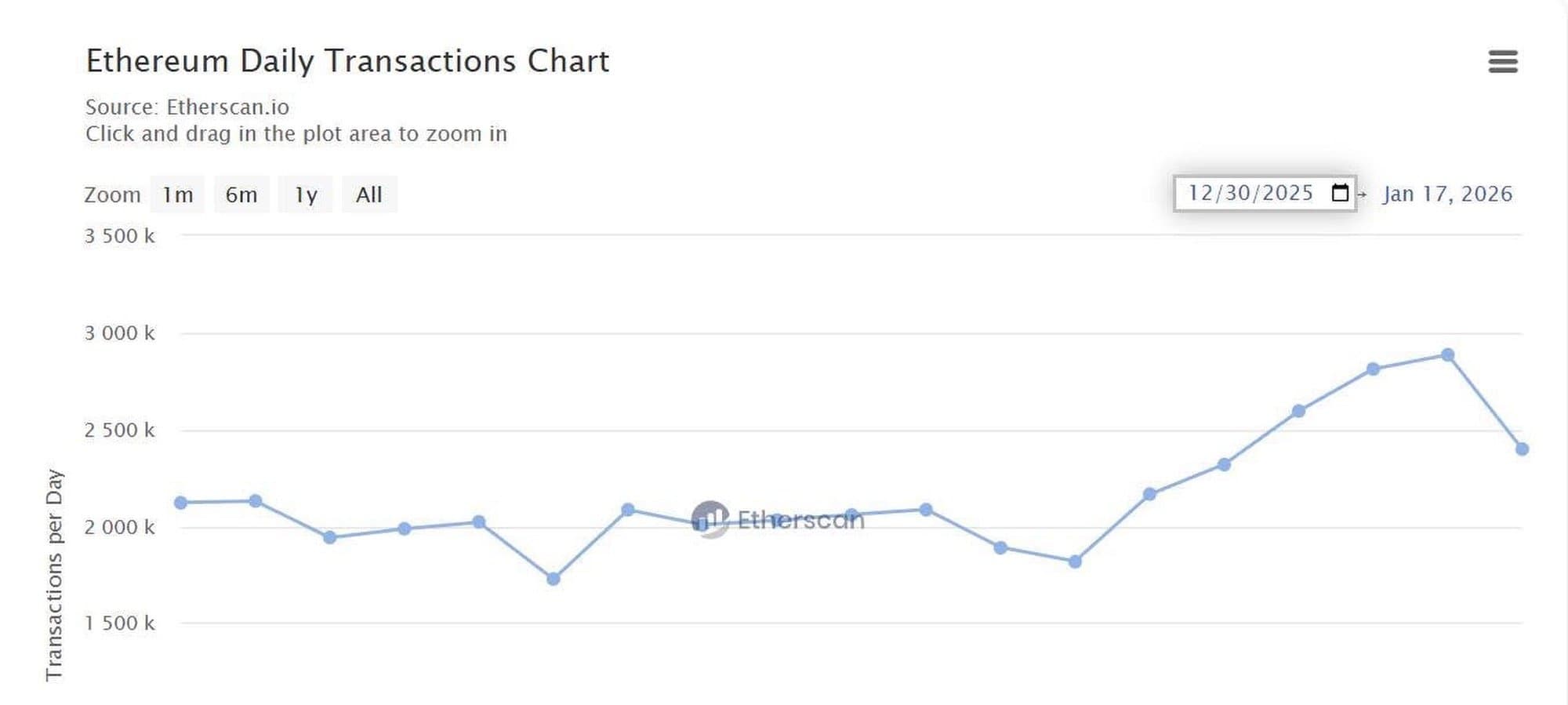The image size is (1568, 705).
Task: Click the Ethereum Daily Transactions Chart title
Action: tap(347, 61)
